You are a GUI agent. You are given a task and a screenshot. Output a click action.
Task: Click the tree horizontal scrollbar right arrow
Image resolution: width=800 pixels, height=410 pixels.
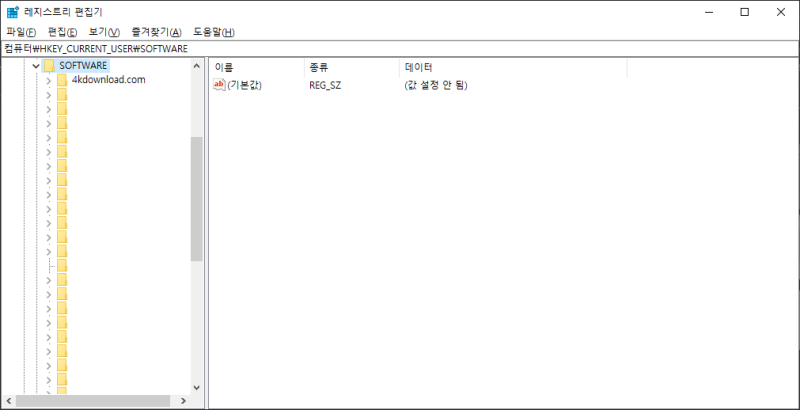point(183,401)
